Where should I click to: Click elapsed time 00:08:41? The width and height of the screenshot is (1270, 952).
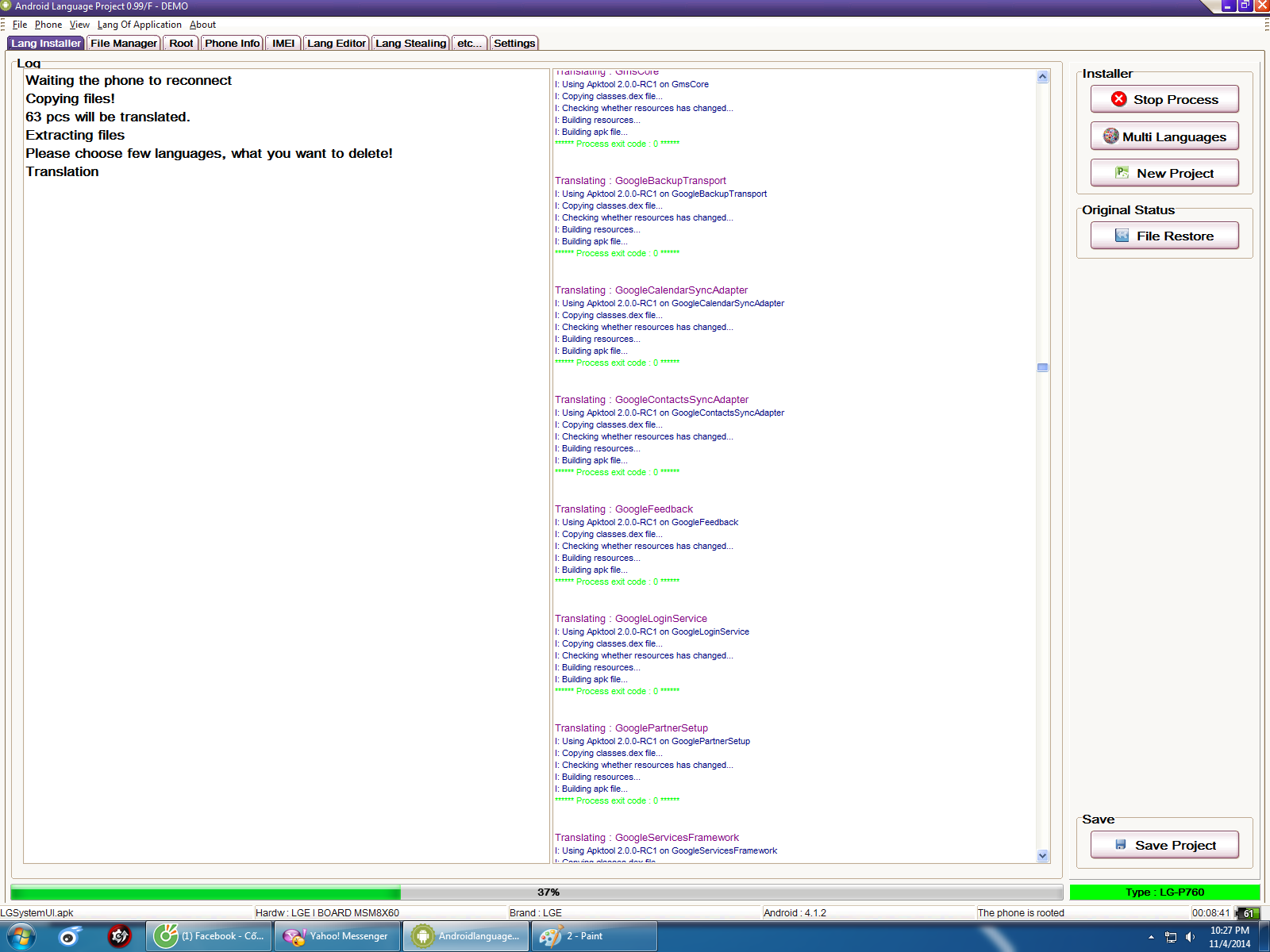point(1210,913)
